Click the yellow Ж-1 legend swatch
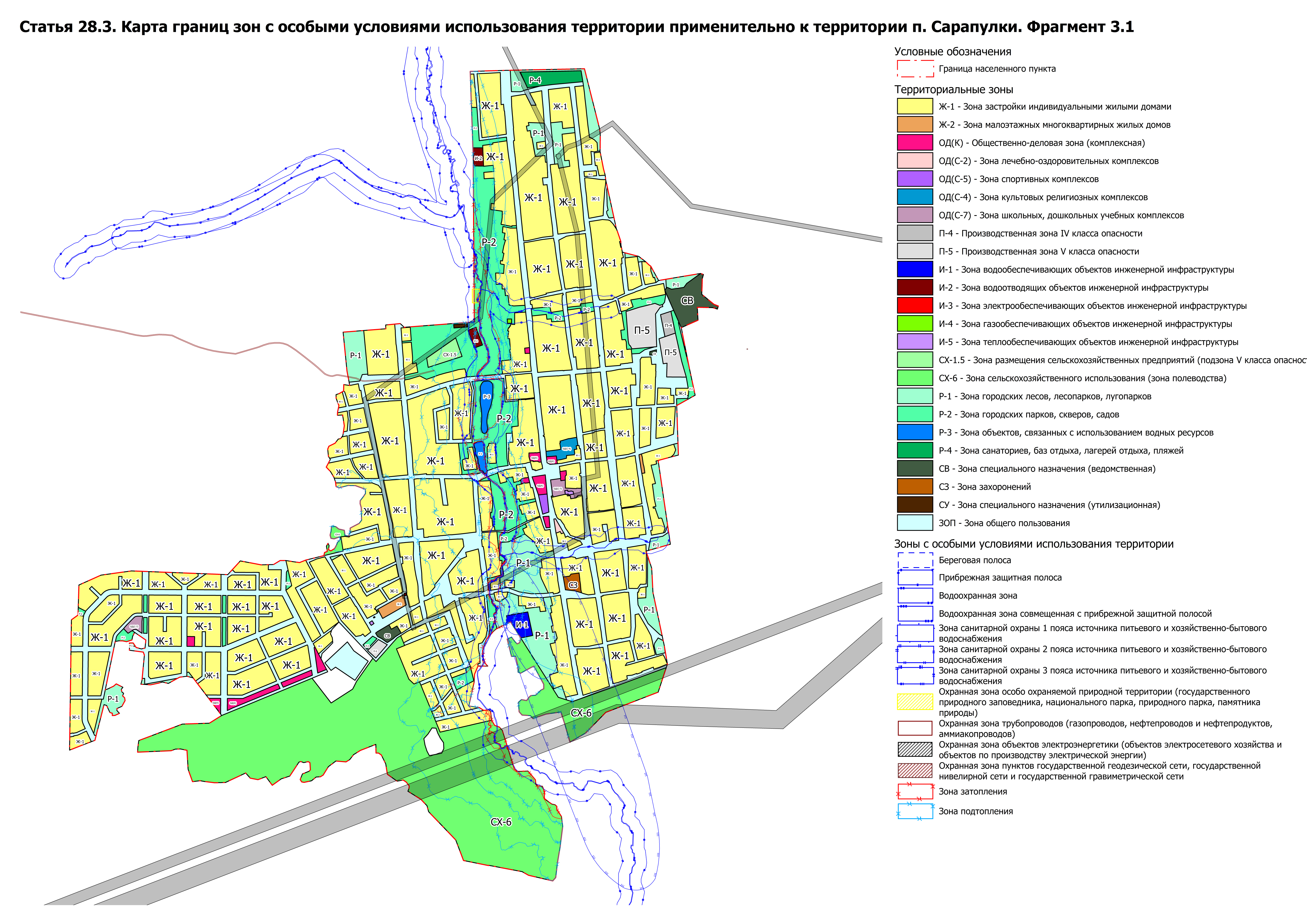Screen dimensions: 1307x924 pos(915,106)
